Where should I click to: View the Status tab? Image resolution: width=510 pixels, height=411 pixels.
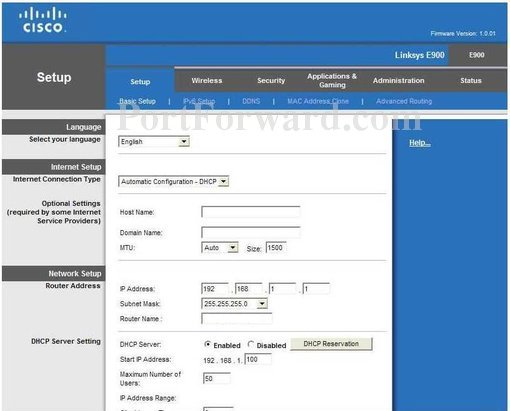tap(471, 80)
